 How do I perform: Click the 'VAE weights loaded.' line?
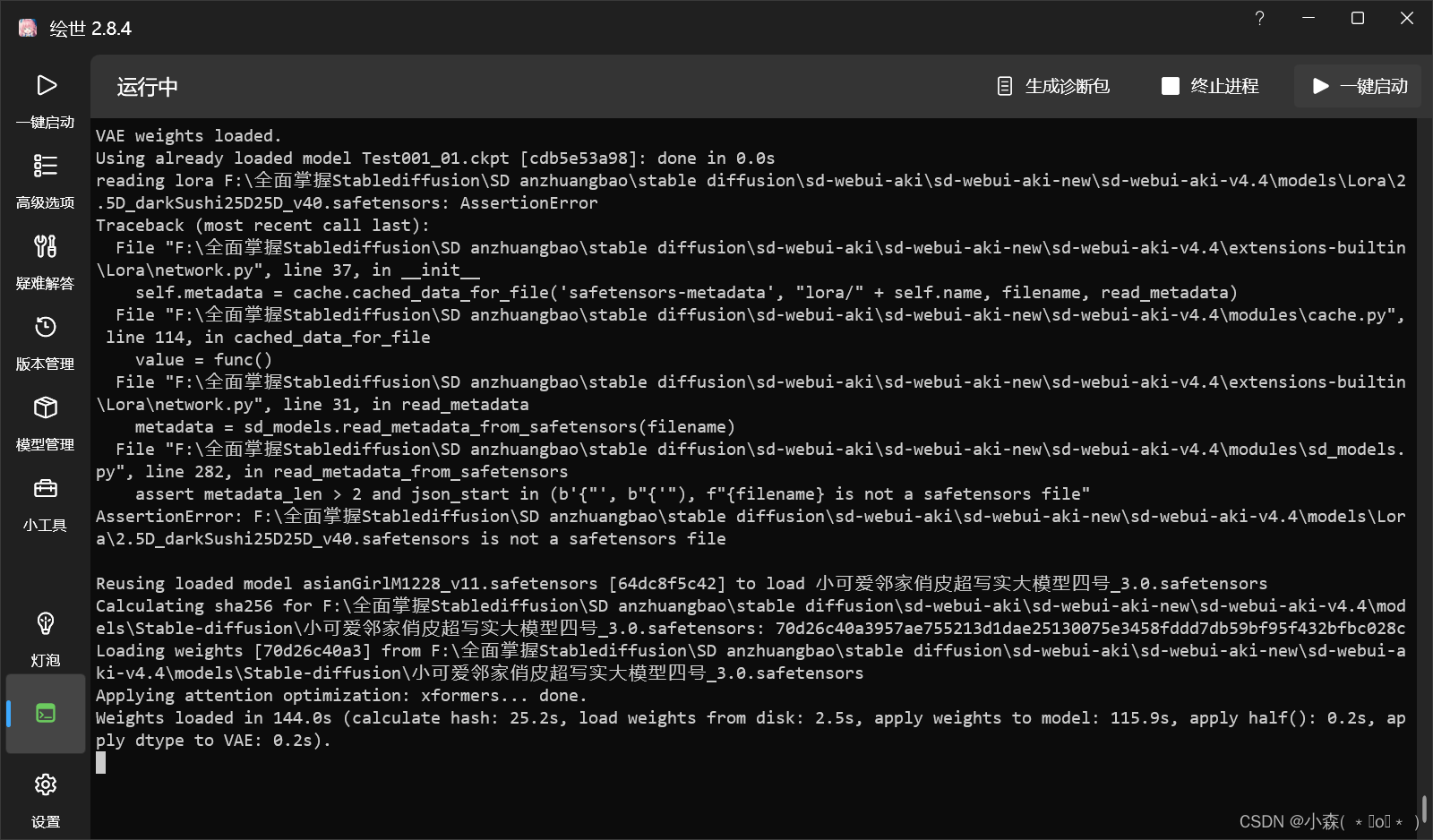click(x=189, y=136)
